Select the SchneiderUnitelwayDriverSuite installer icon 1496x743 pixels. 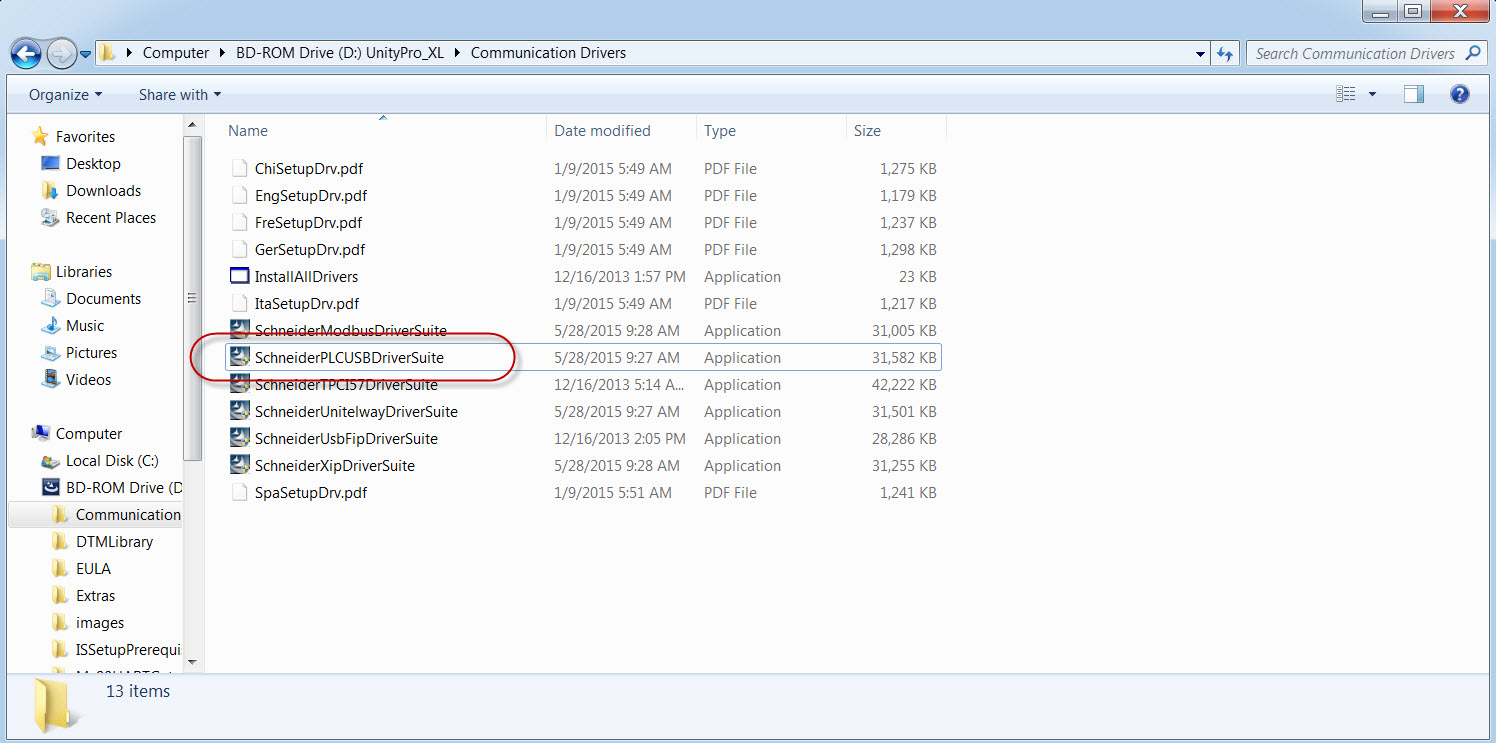[239, 411]
